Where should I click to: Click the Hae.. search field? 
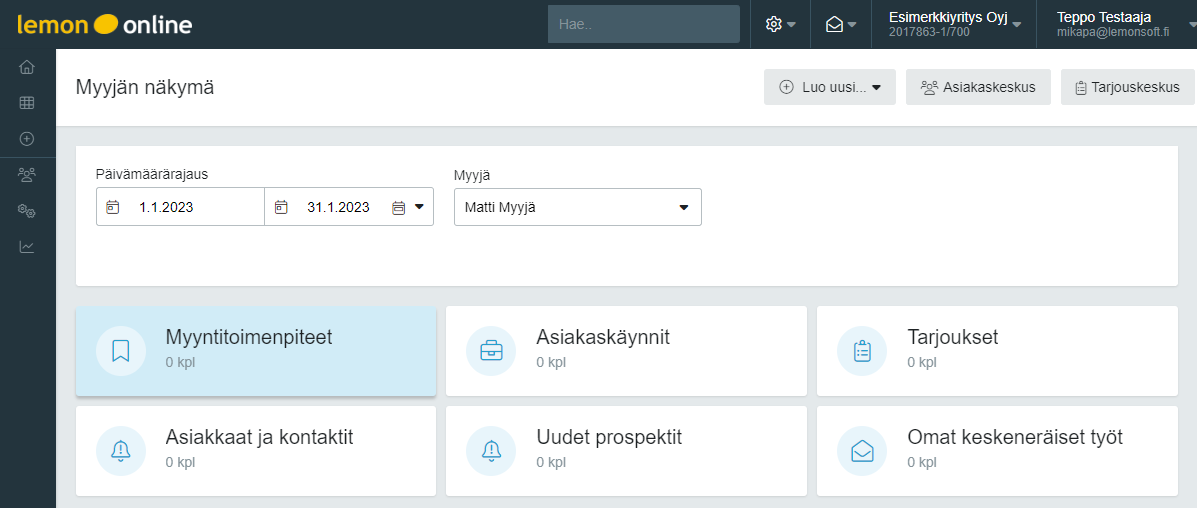point(644,24)
